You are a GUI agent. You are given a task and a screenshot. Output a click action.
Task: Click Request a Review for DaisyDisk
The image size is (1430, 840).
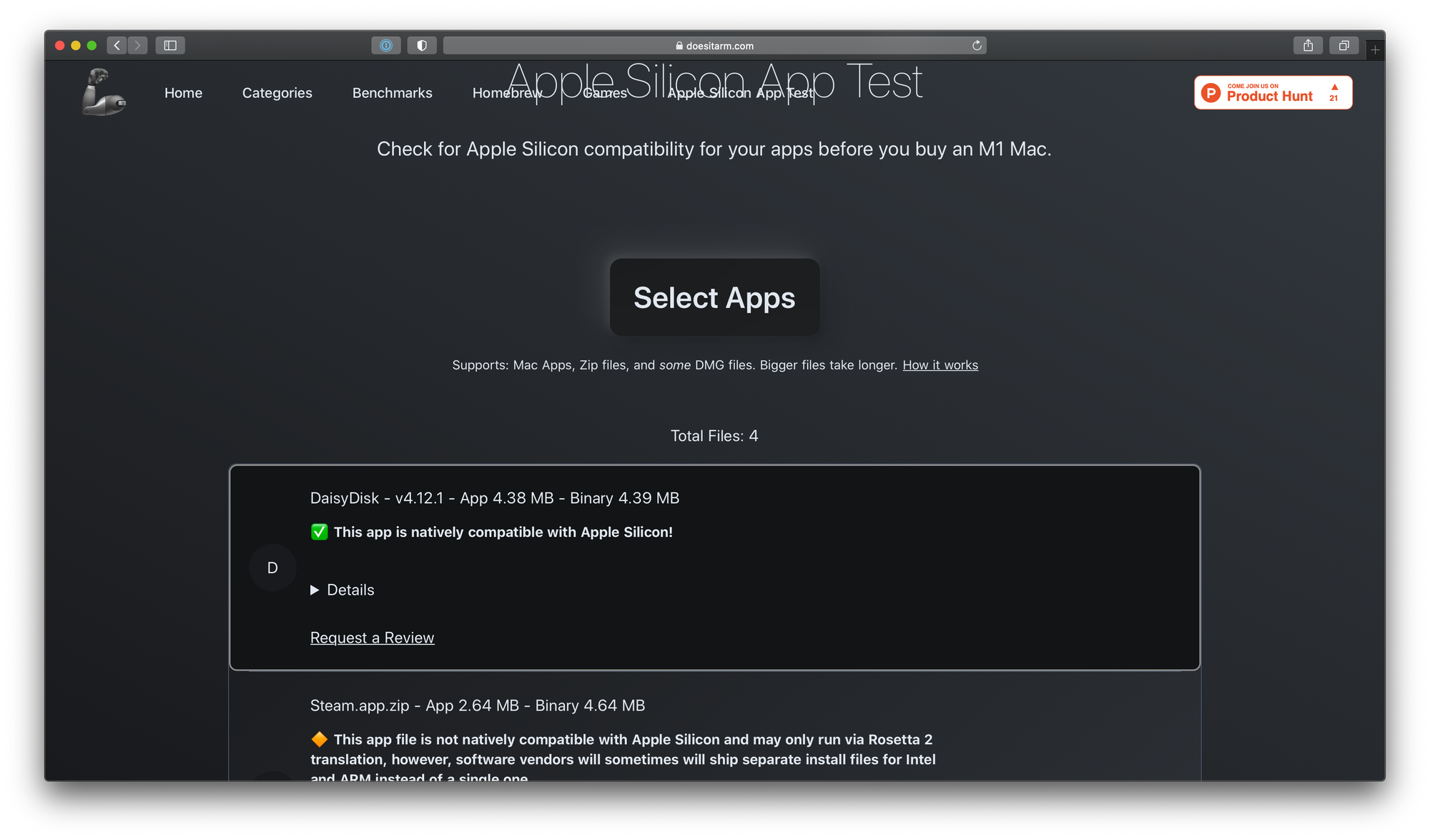(372, 637)
